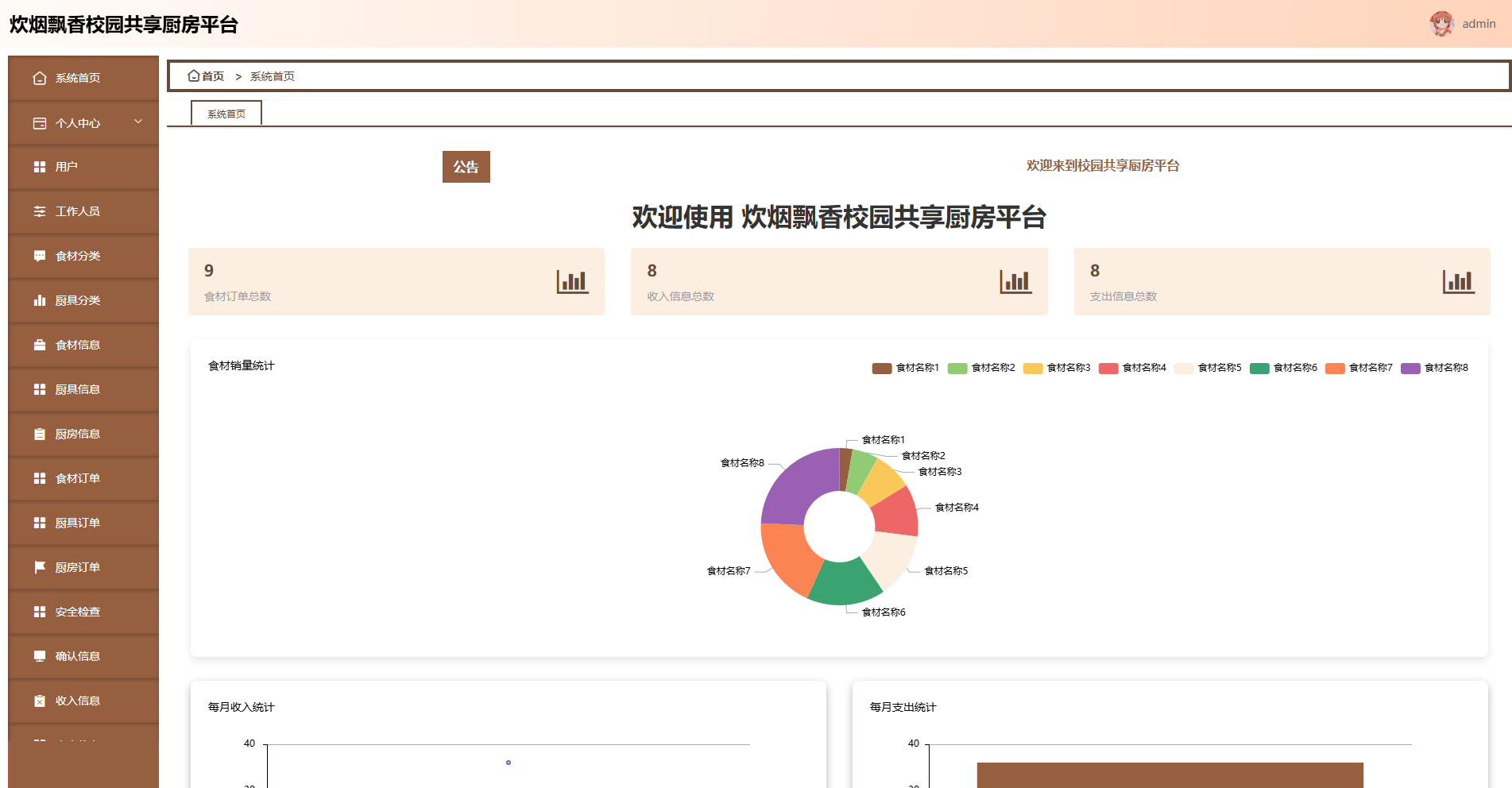Toggle 食材名称1 brown legend swatch
The image size is (1512, 788).
coord(882,368)
